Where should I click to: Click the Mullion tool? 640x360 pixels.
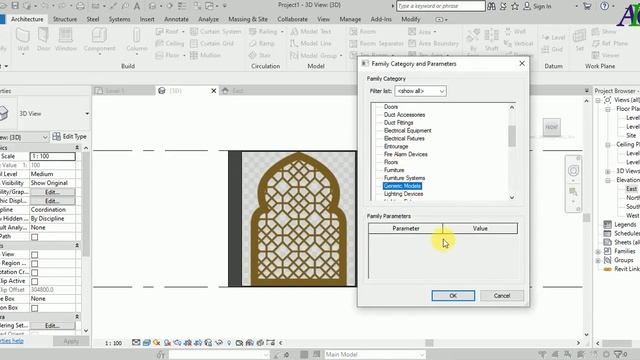click(205, 55)
